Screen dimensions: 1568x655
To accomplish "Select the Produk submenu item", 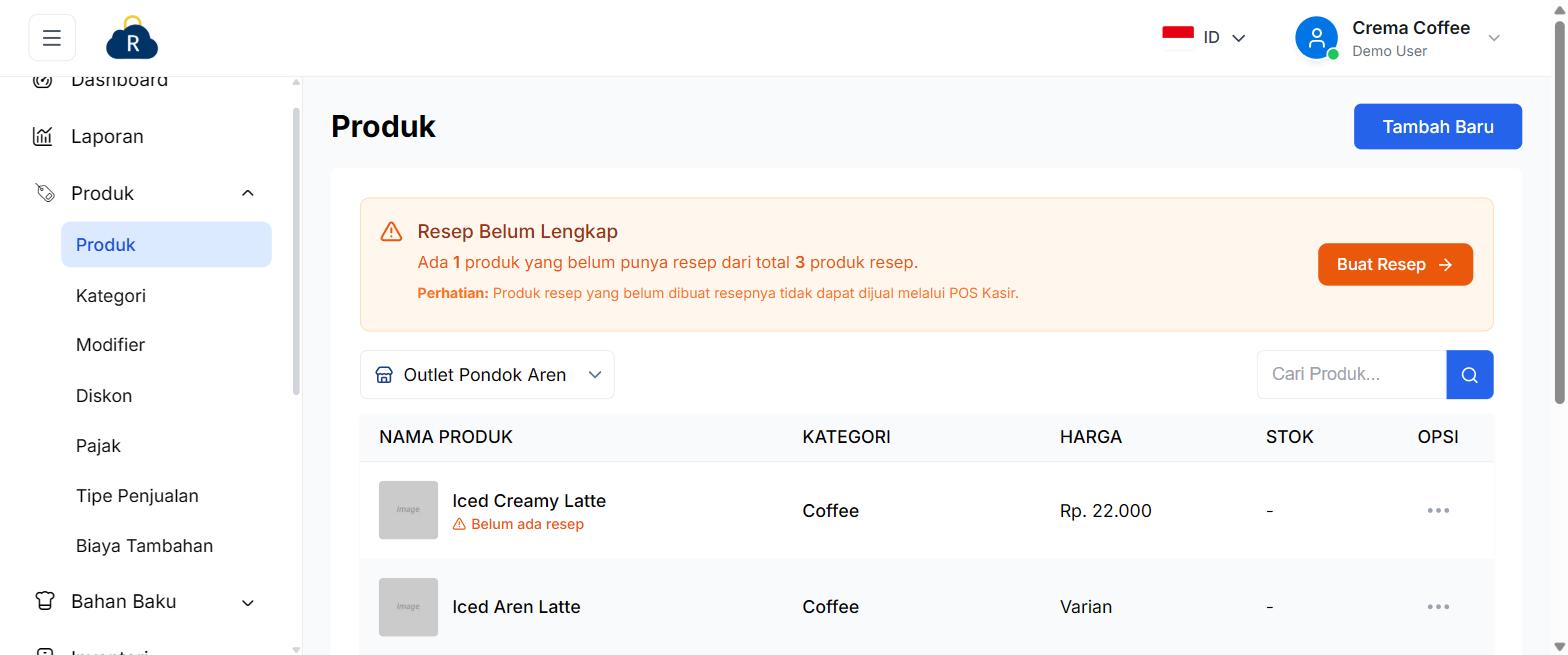I will tap(166, 244).
